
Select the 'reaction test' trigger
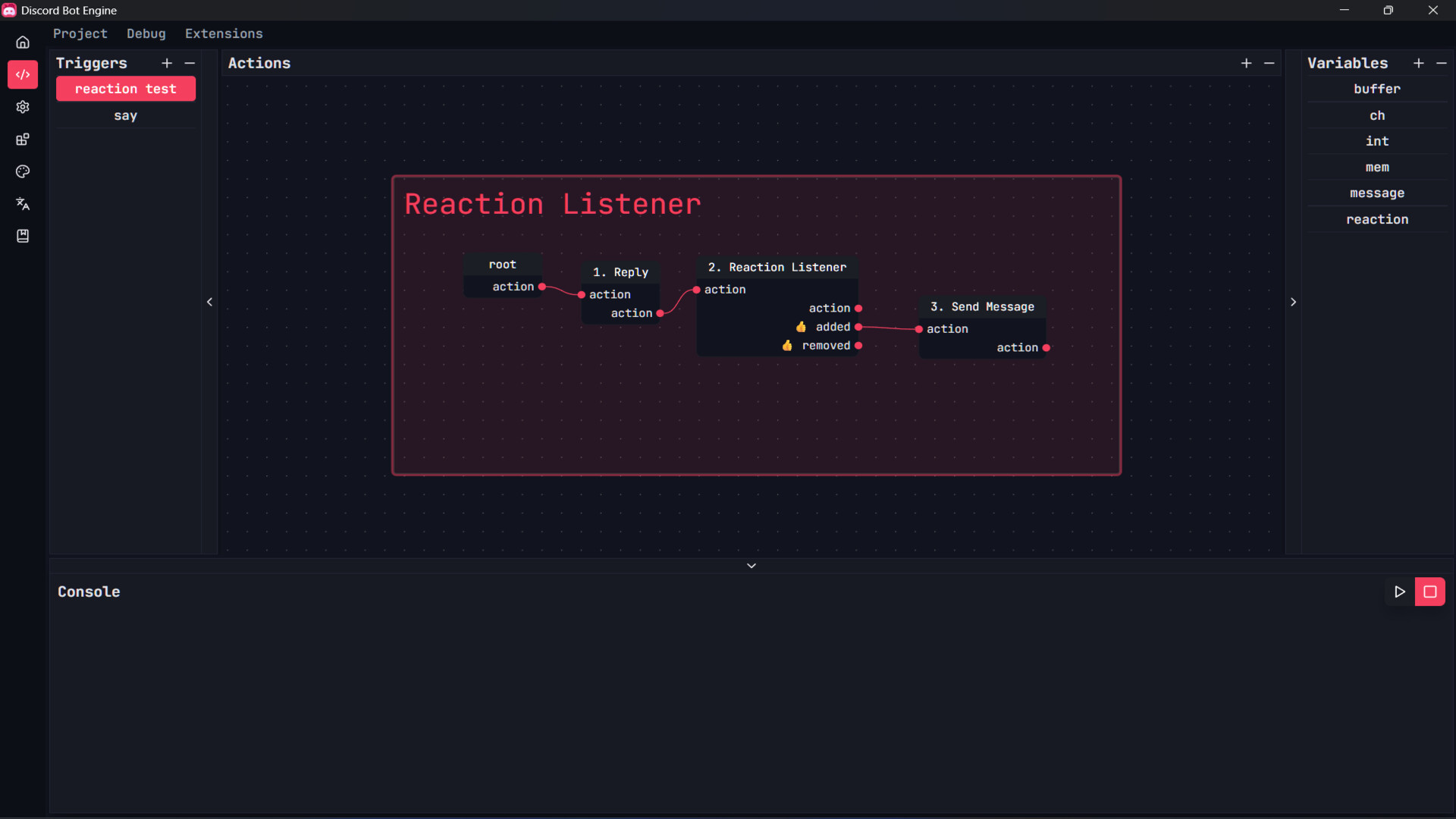[x=125, y=89]
